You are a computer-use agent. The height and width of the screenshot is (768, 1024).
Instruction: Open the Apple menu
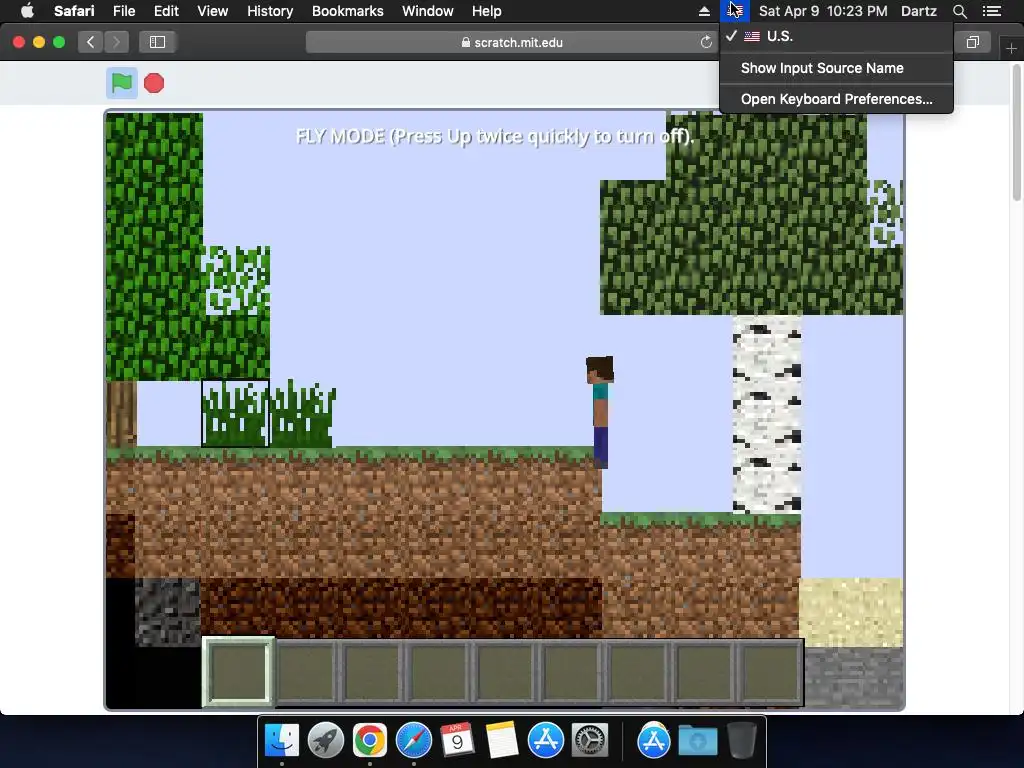[27, 11]
